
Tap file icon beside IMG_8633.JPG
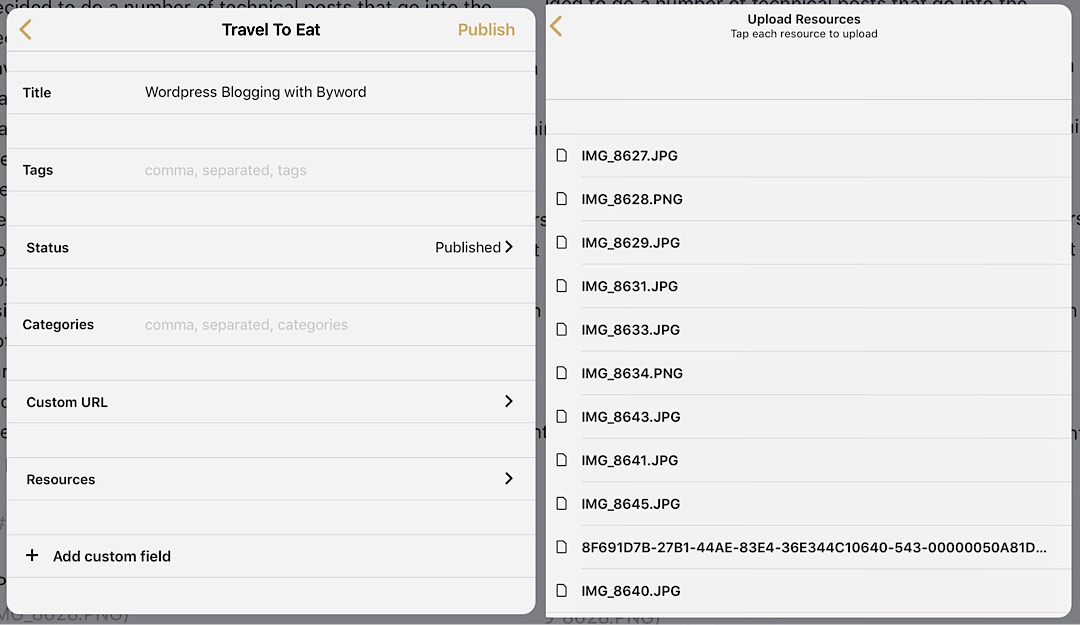pos(562,329)
